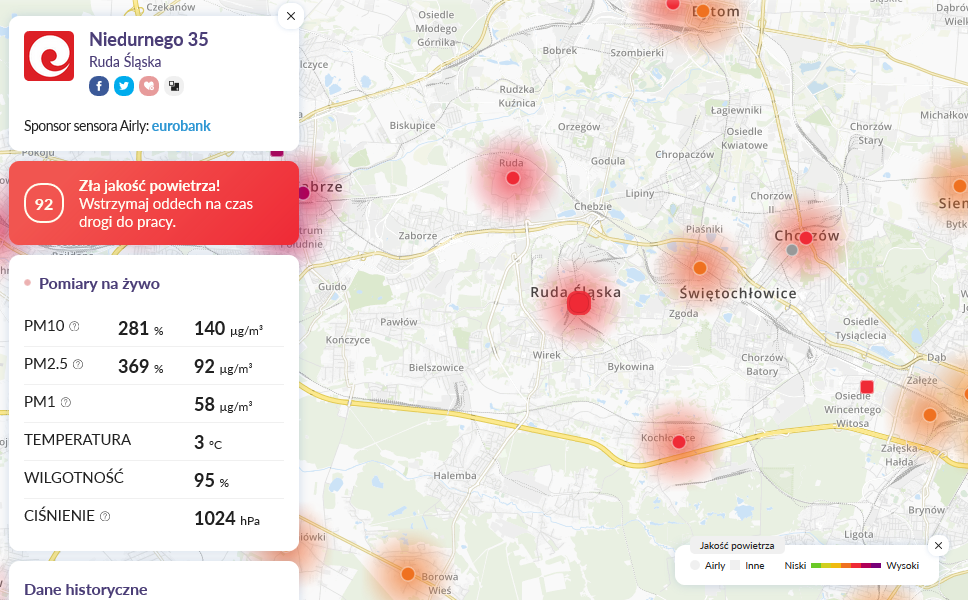This screenshot has width=968, height=600.
Task: Open the eurobank sponsor link
Action: [181, 126]
